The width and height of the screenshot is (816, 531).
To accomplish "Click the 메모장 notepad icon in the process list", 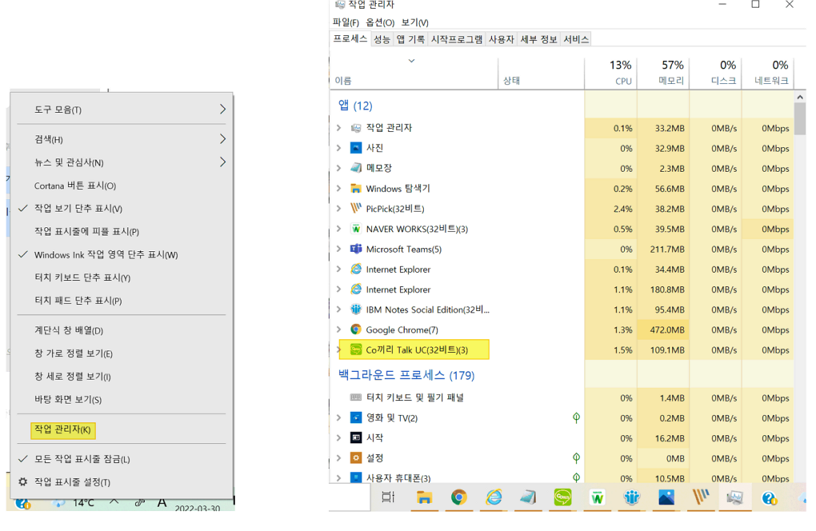I will pyautogui.click(x=356, y=168).
